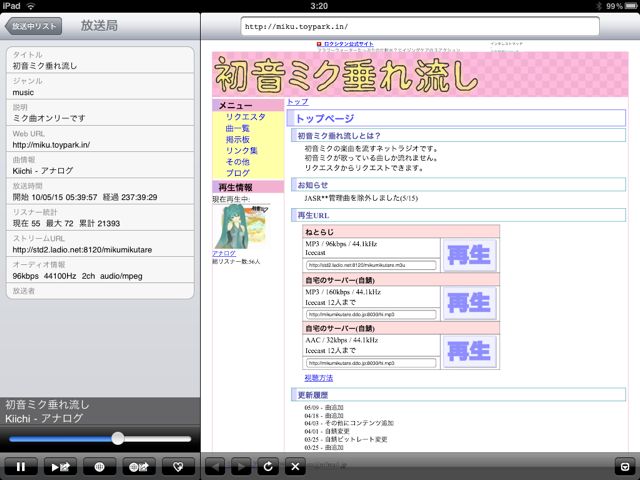The image size is (640, 480).
Task: Pause the radio stream playback
Action: (21, 467)
